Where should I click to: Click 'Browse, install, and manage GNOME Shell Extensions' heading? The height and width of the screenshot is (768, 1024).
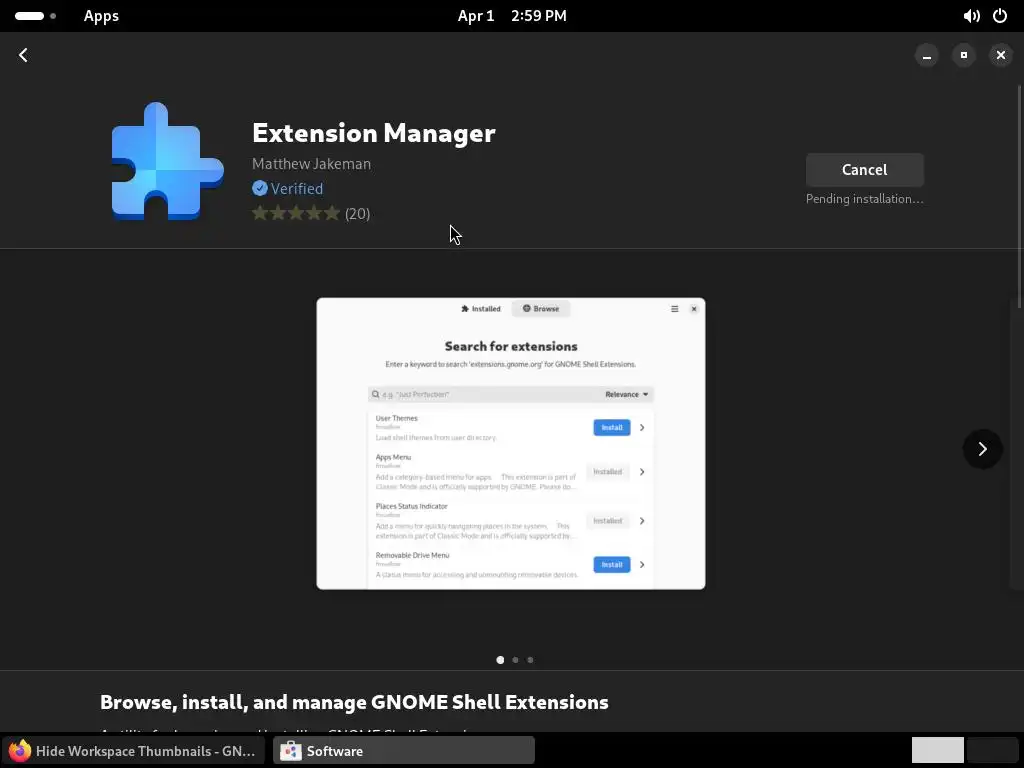pos(354,702)
